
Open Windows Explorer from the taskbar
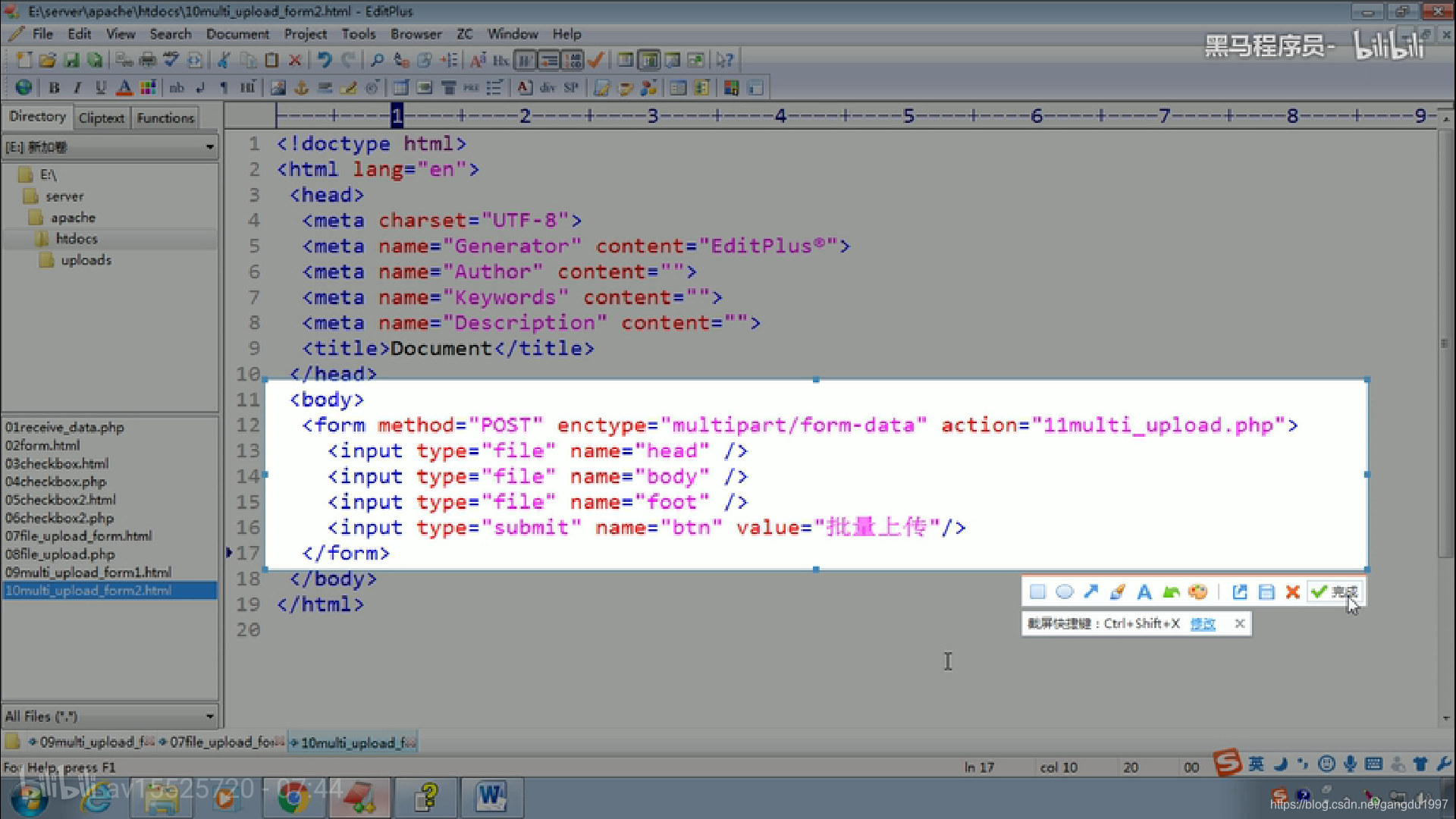[x=162, y=798]
